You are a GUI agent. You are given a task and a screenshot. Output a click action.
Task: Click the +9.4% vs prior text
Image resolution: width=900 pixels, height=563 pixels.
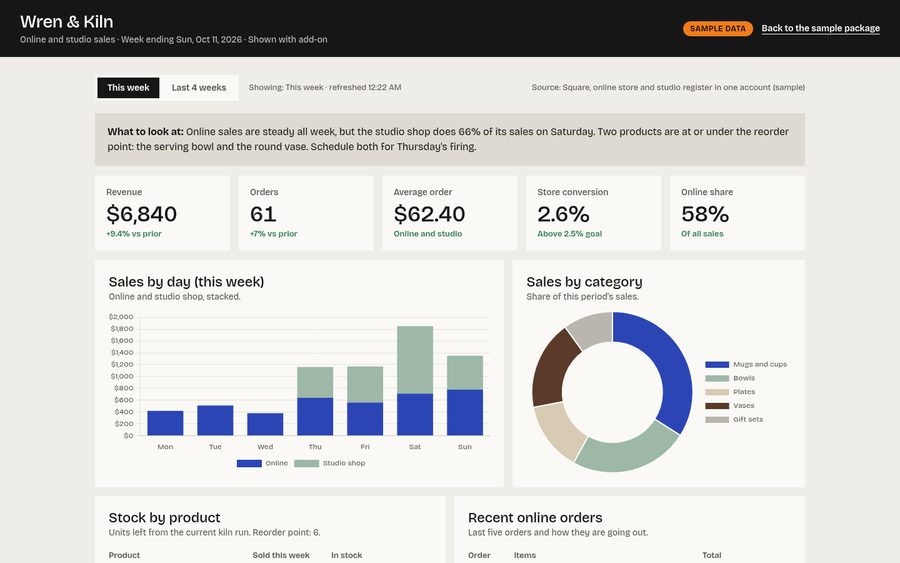pyautogui.click(x=134, y=234)
